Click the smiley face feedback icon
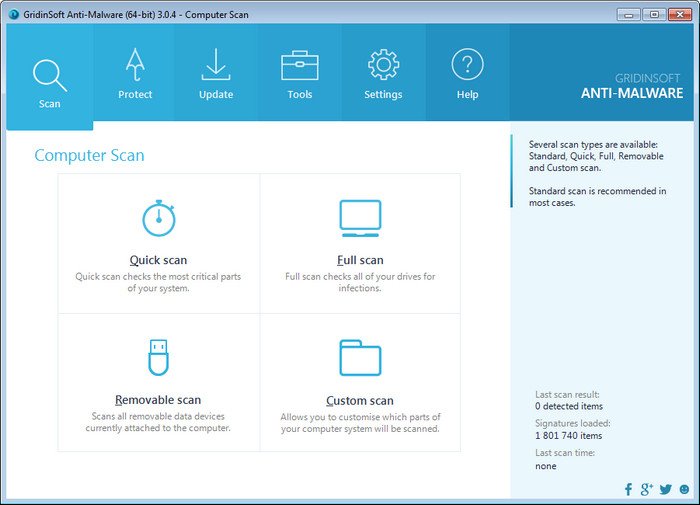The image size is (700, 505). (684, 489)
